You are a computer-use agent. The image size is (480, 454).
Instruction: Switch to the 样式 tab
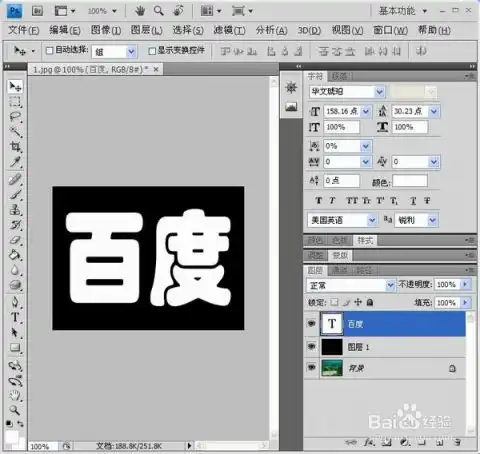click(365, 240)
